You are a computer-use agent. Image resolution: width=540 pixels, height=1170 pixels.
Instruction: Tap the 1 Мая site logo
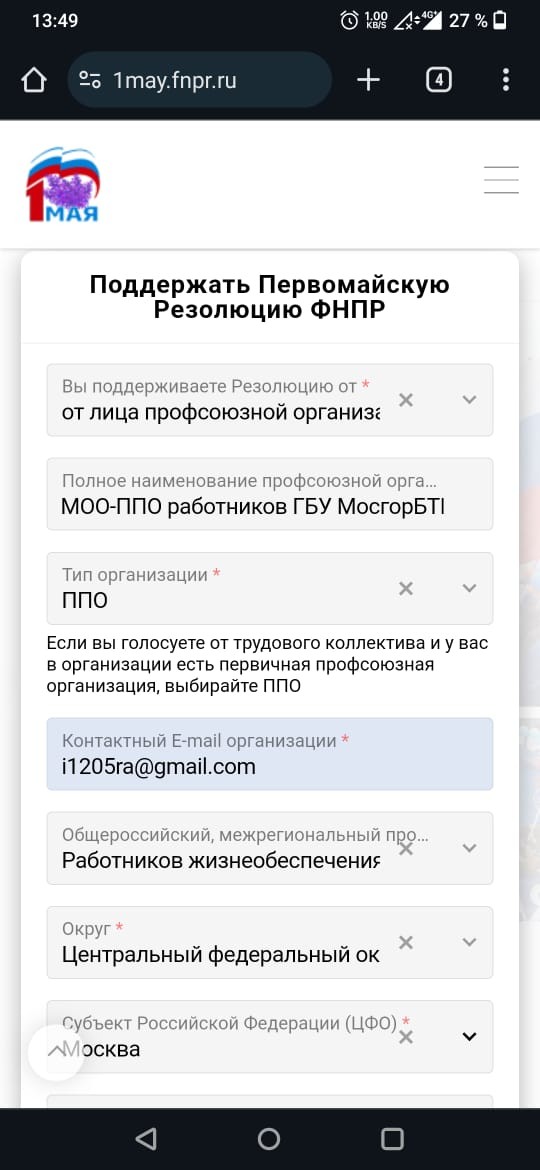coord(63,184)
